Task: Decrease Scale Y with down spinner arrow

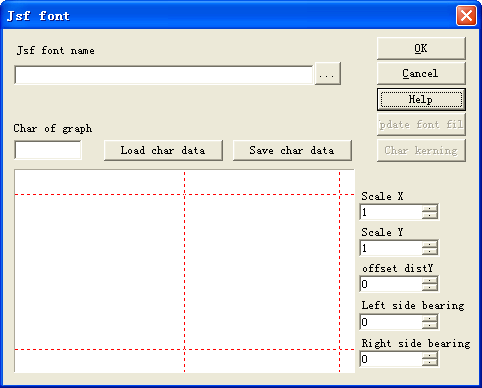Action: pyautogui.click(x=430, y=251)
